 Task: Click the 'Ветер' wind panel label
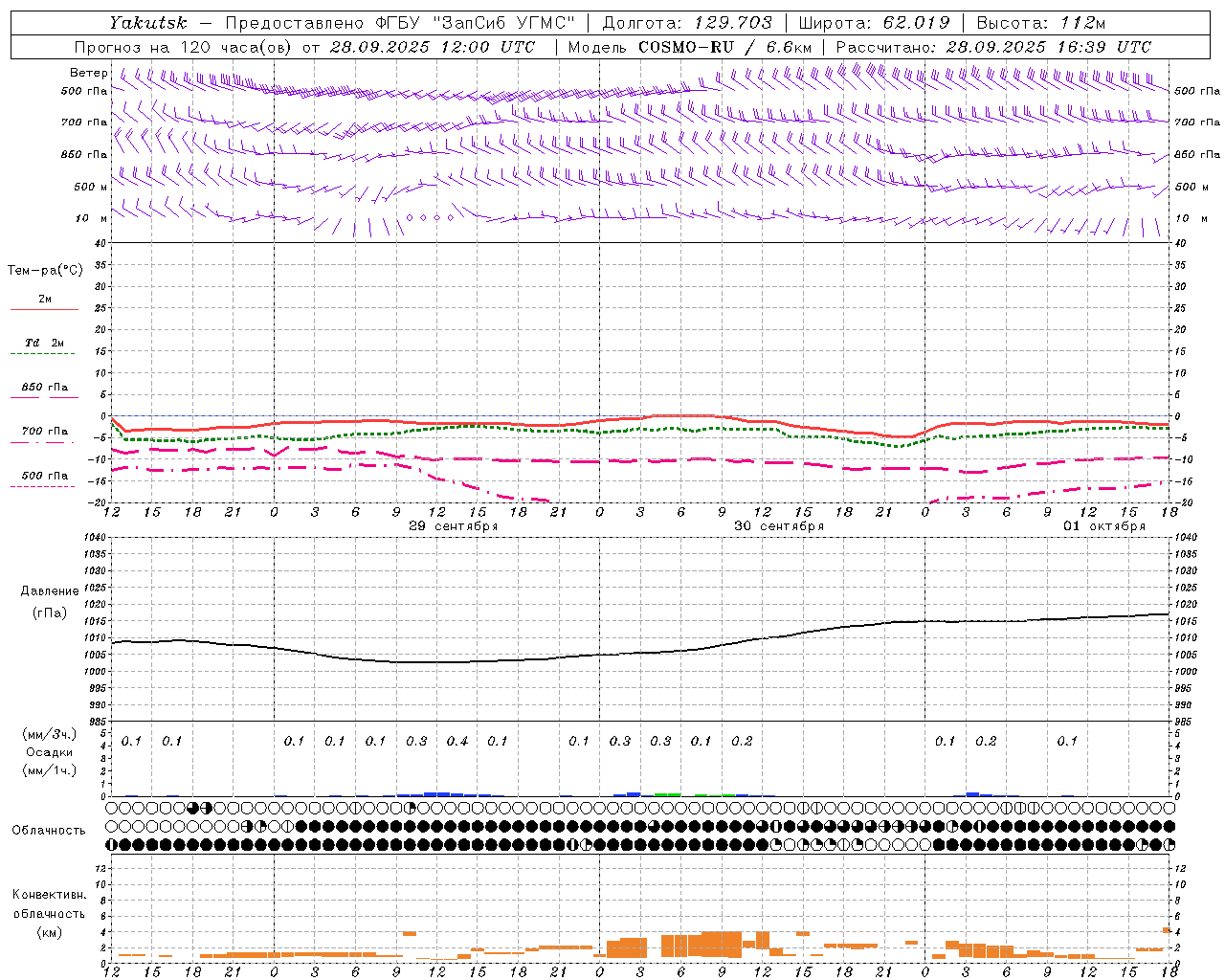click(x=88, y=73)
